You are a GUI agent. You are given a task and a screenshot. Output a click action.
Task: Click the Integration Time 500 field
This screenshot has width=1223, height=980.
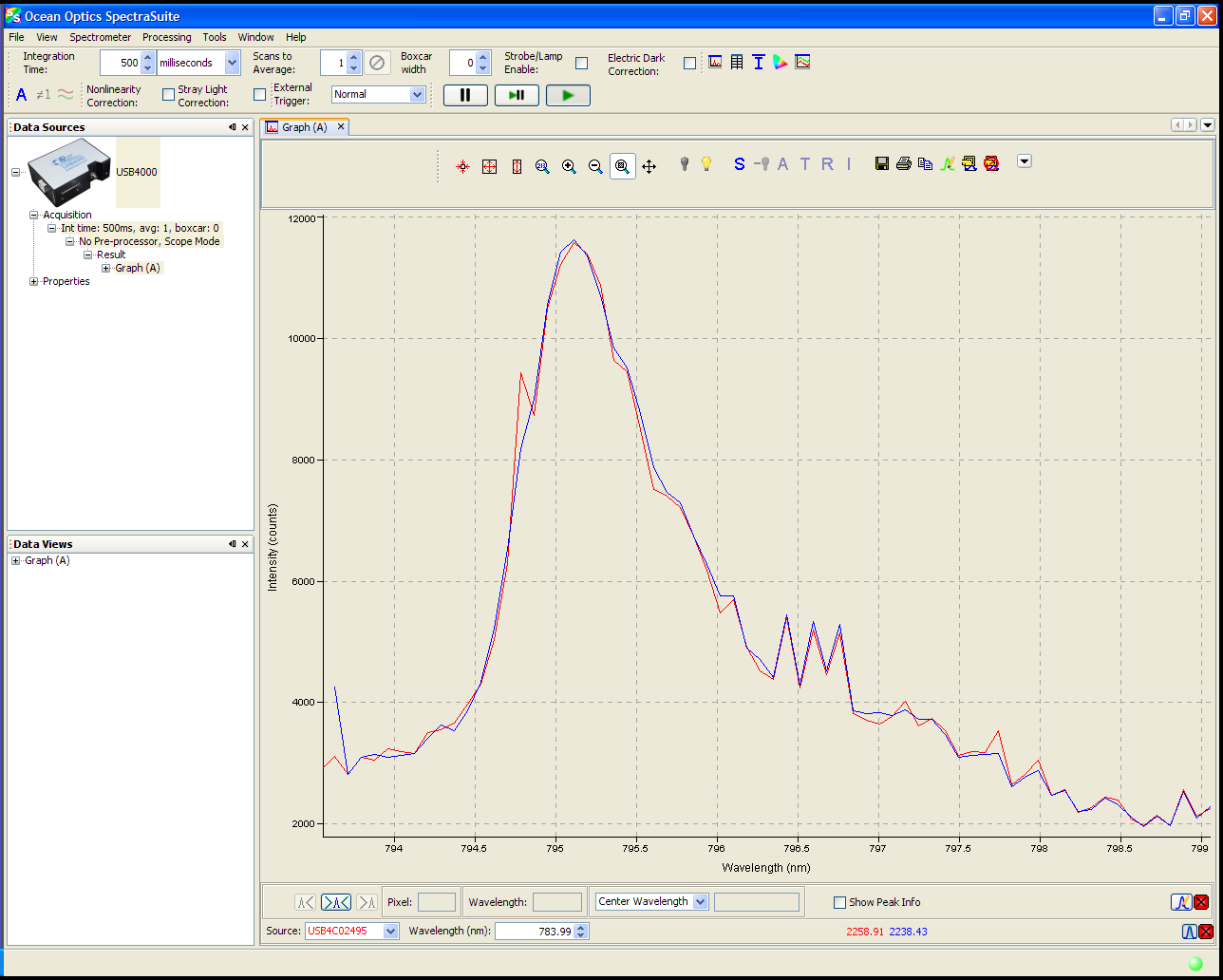pyautogui.click(x=121, y=63)
